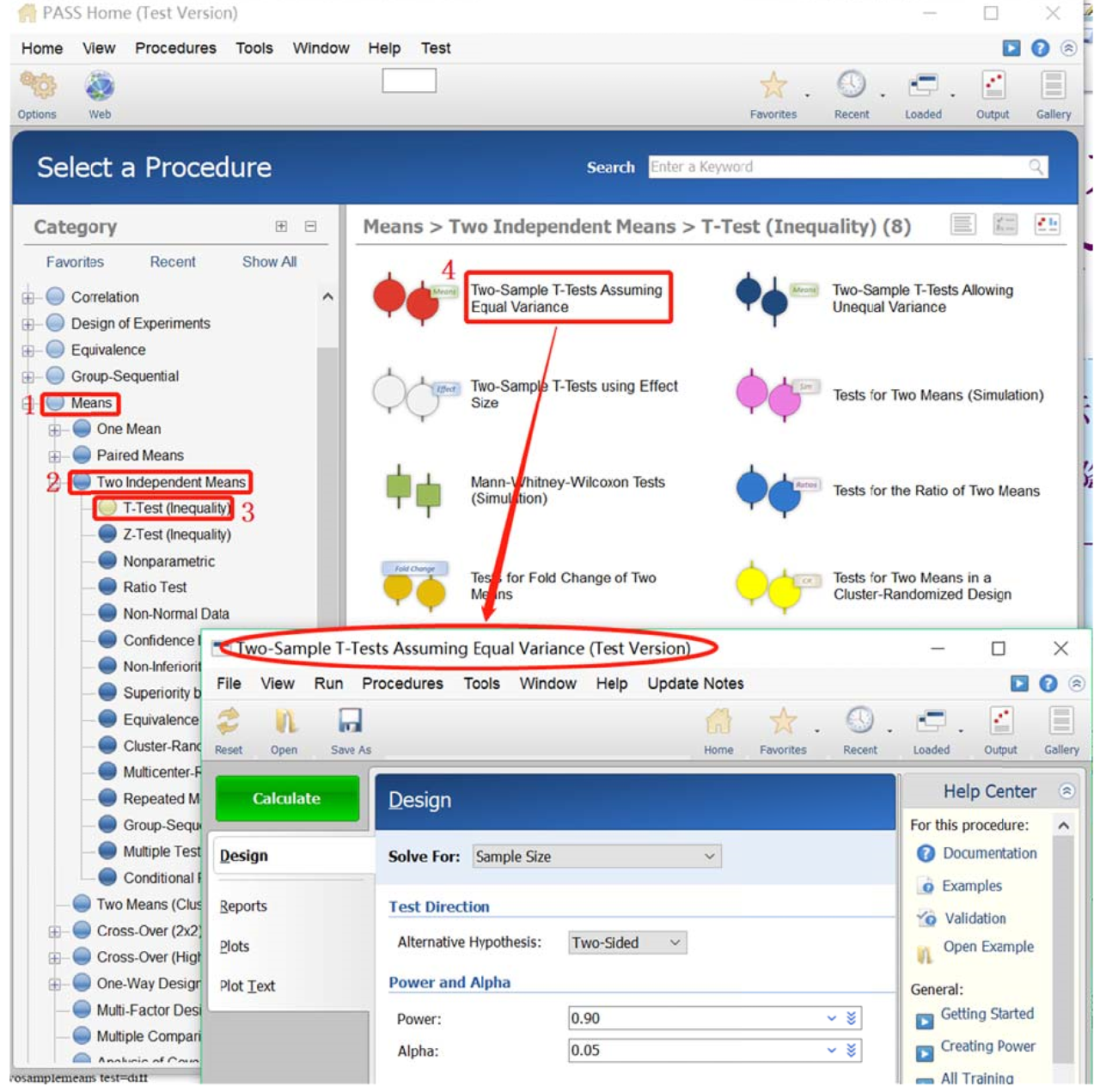Viewport: 1100px width, 1092px height.
Task: Expand the Paired Means tree node
Action: click(x=54, y=456)
